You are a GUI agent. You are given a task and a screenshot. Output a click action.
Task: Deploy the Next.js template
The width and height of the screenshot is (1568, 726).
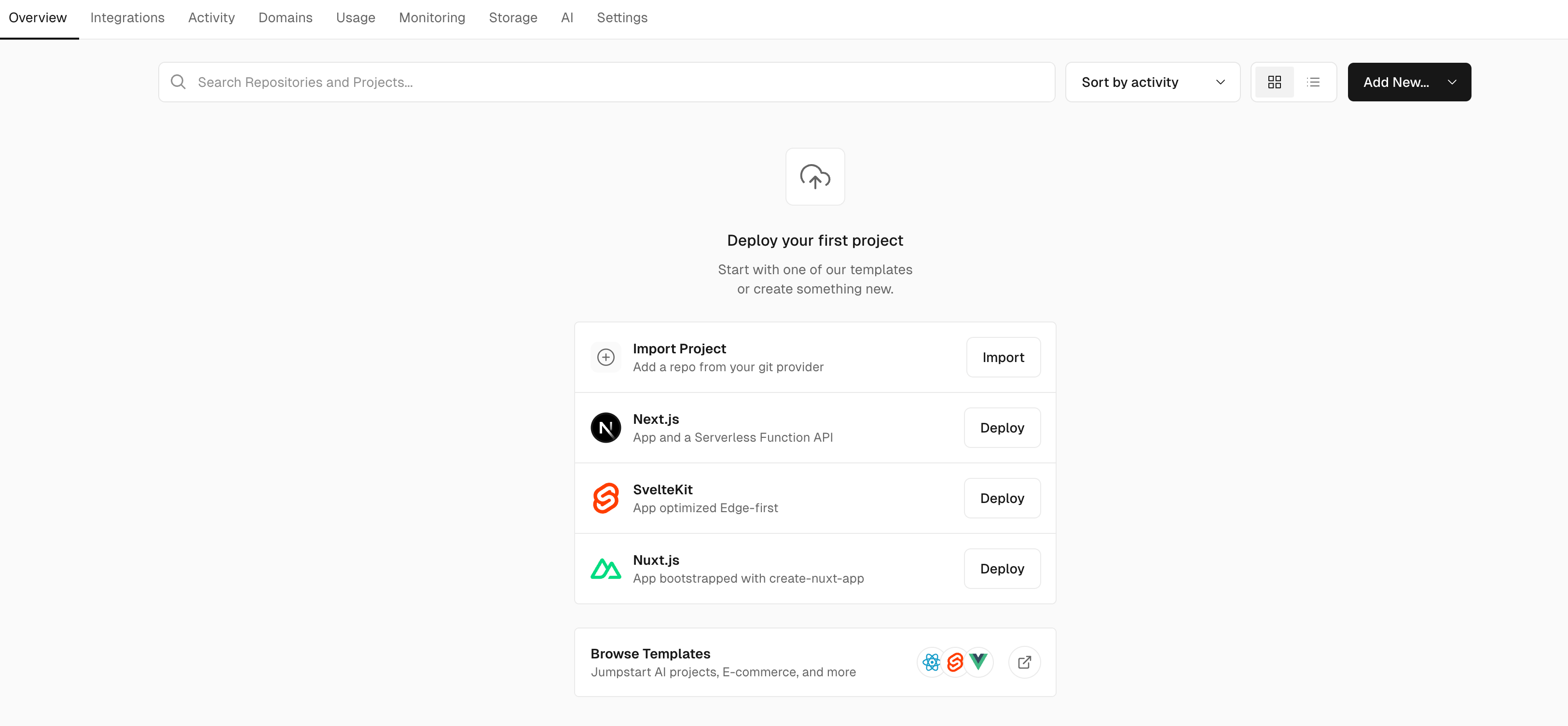[x=1002, y=428]
